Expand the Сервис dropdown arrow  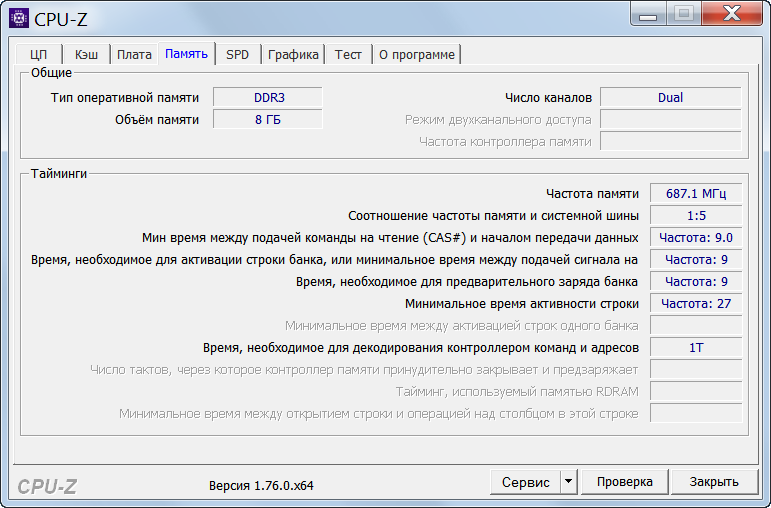tap(568, 482)
